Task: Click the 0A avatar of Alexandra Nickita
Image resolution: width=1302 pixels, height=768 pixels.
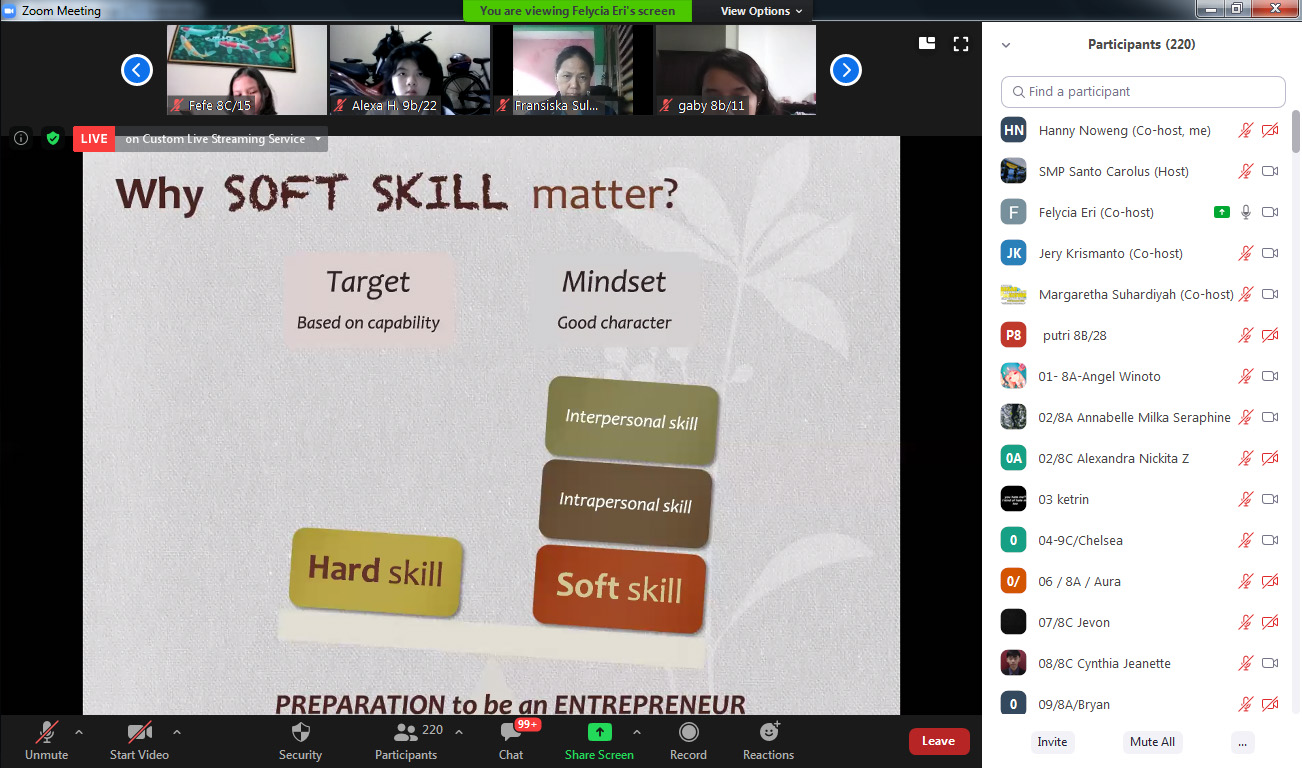Action: pos(1014,458)
